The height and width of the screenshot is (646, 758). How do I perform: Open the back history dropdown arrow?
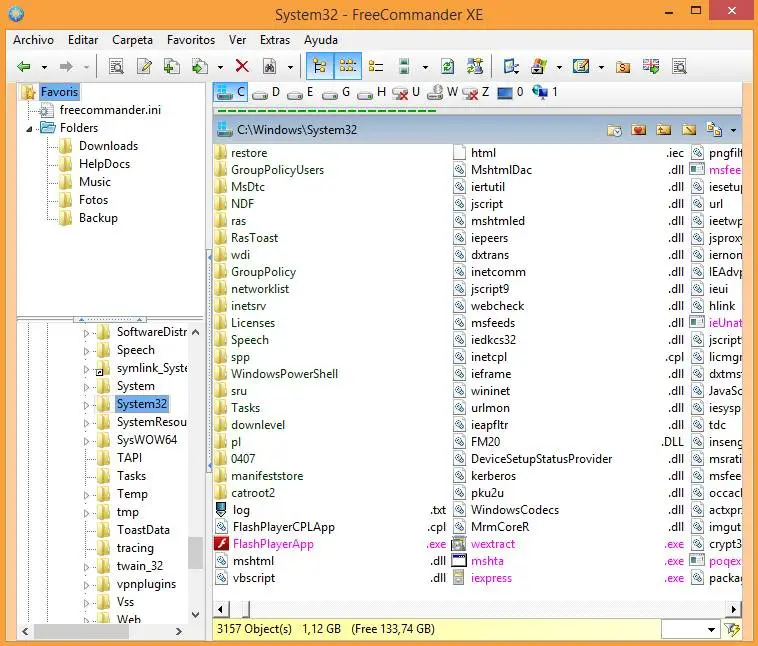(44, 67)
